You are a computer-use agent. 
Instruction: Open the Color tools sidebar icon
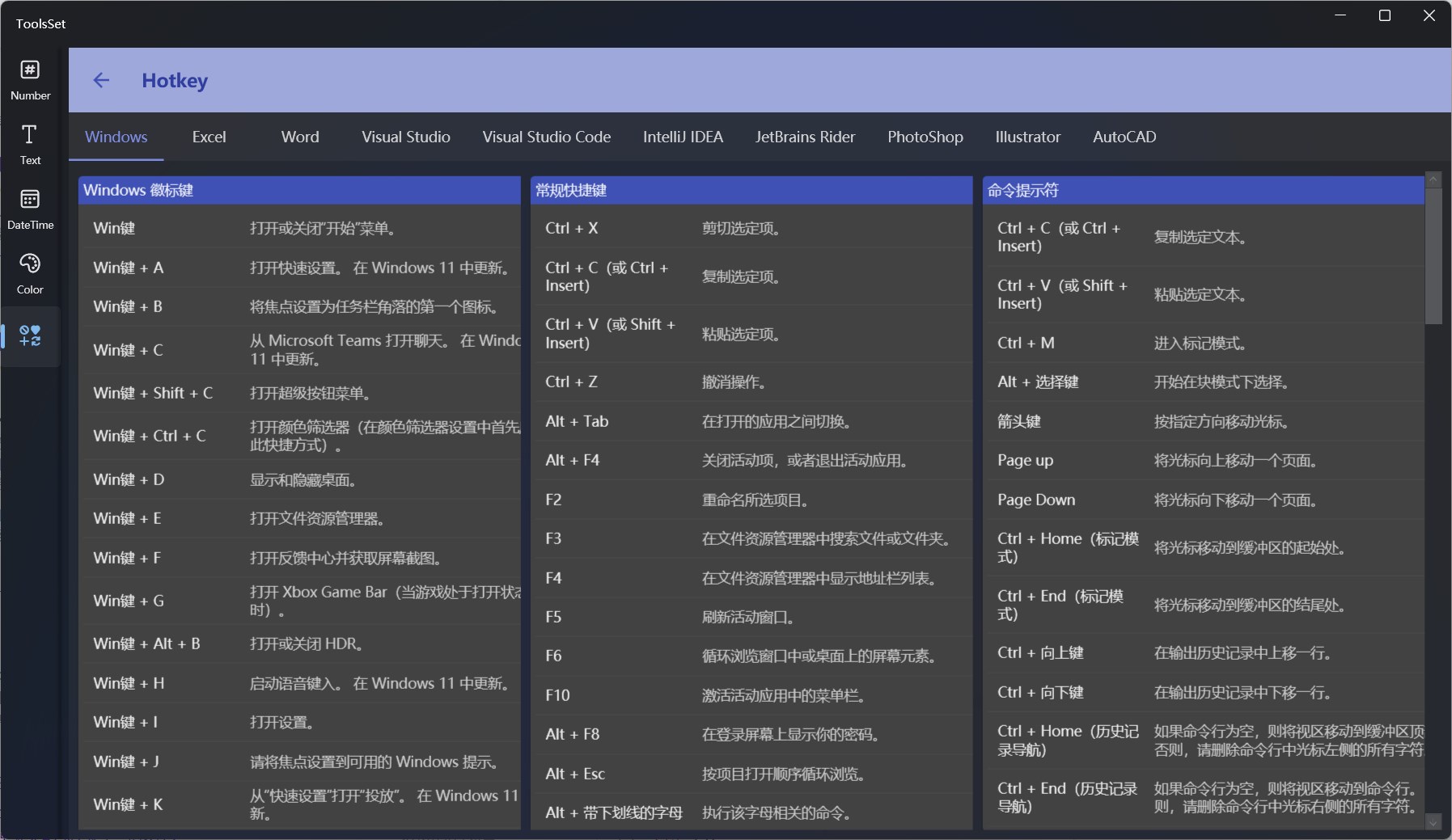30,274
